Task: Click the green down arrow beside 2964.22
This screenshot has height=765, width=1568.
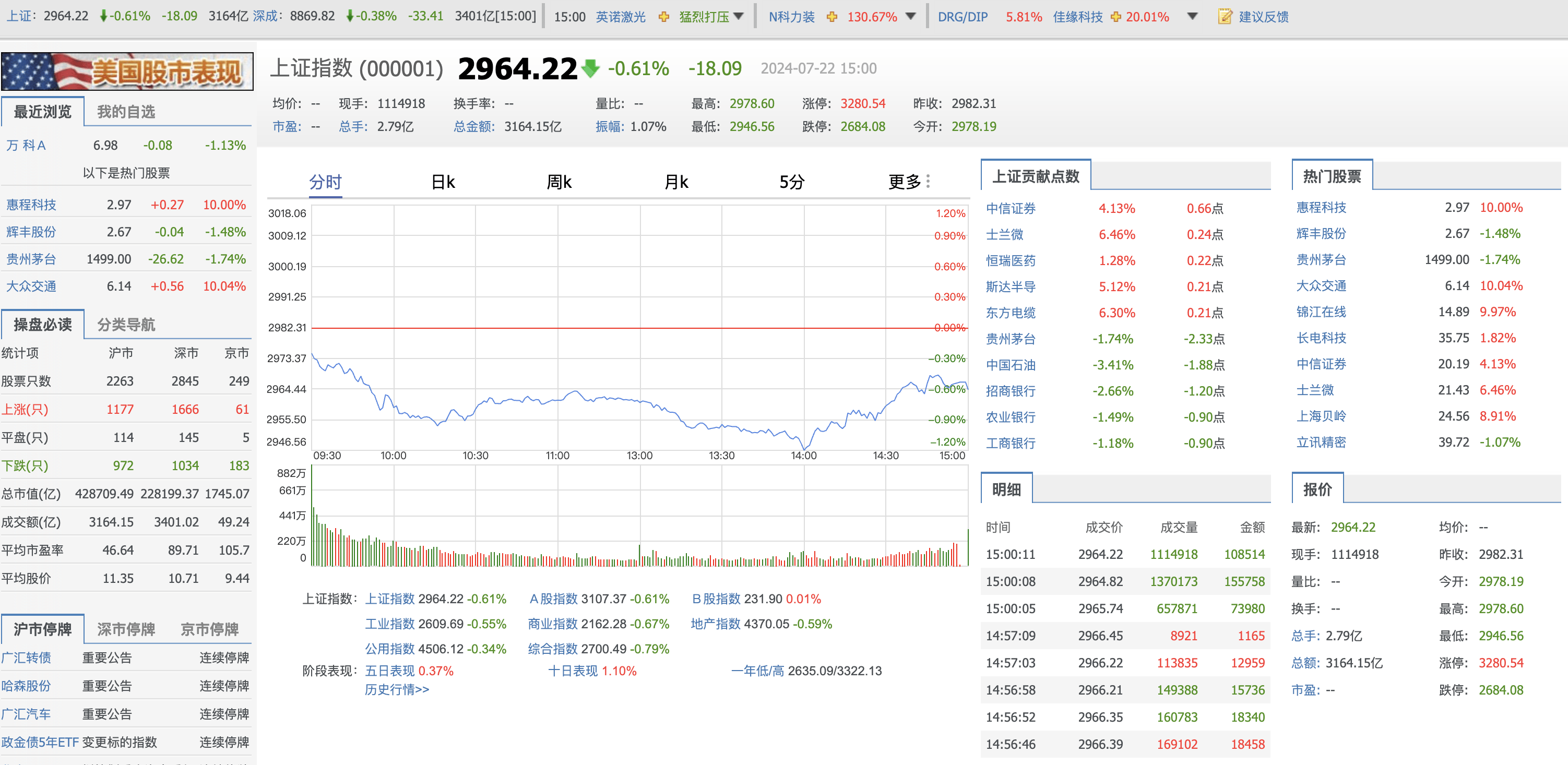Action: coord(590,68)
